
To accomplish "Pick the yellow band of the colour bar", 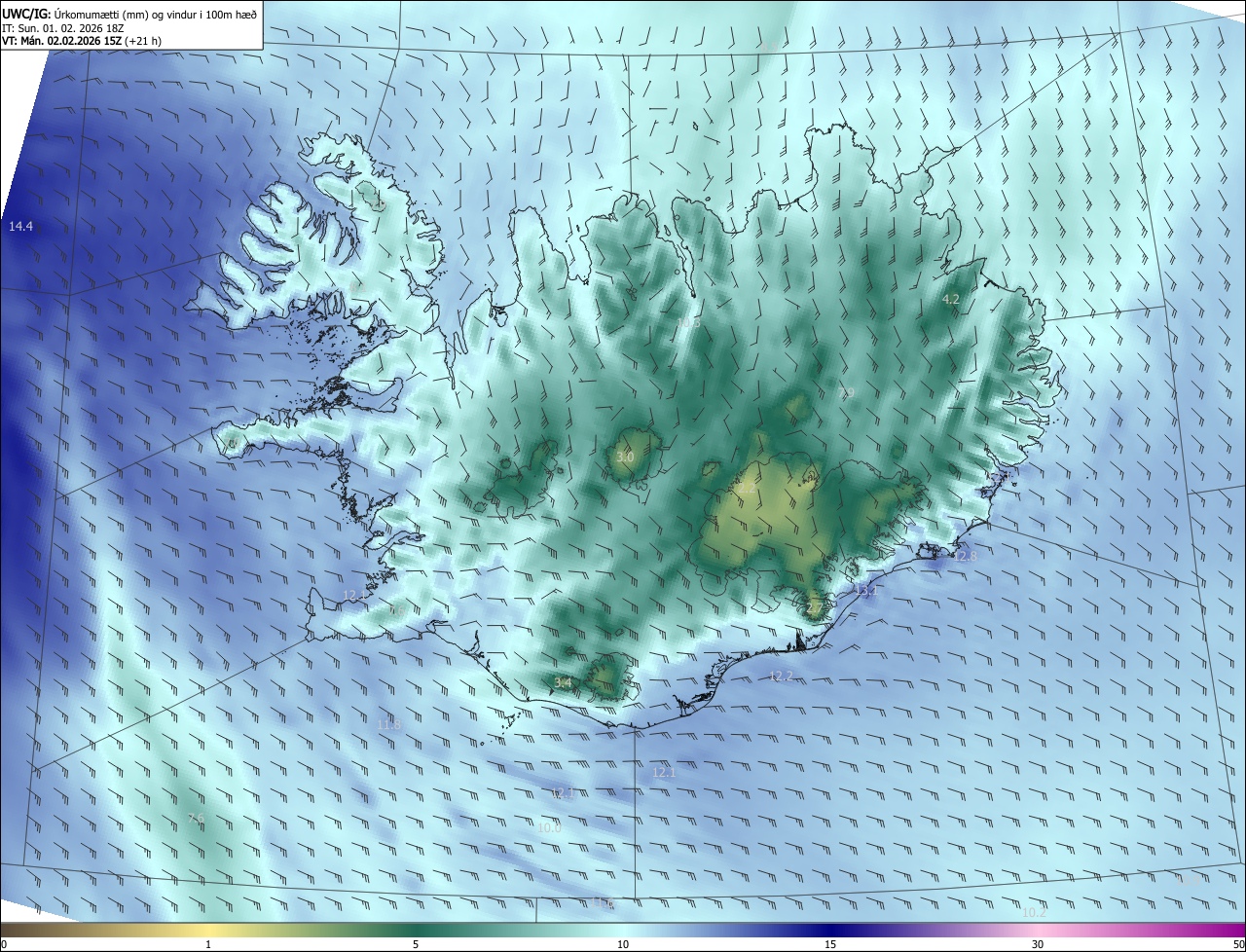I will 208,930.
